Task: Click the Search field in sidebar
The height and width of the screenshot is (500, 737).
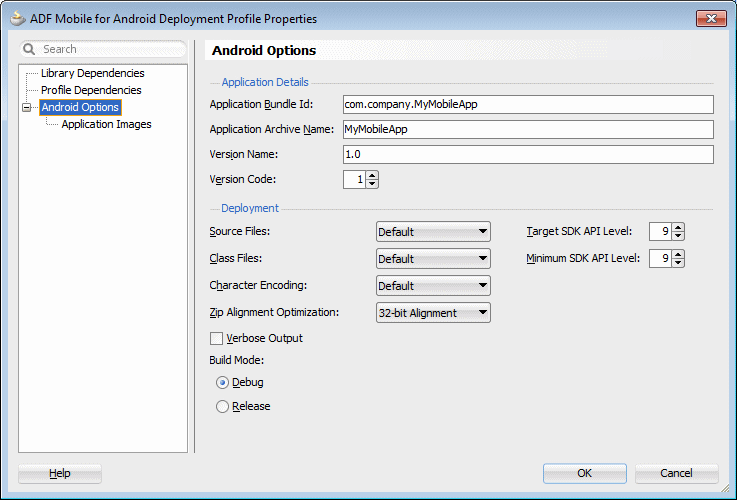Action: click(x=103, y=49)
